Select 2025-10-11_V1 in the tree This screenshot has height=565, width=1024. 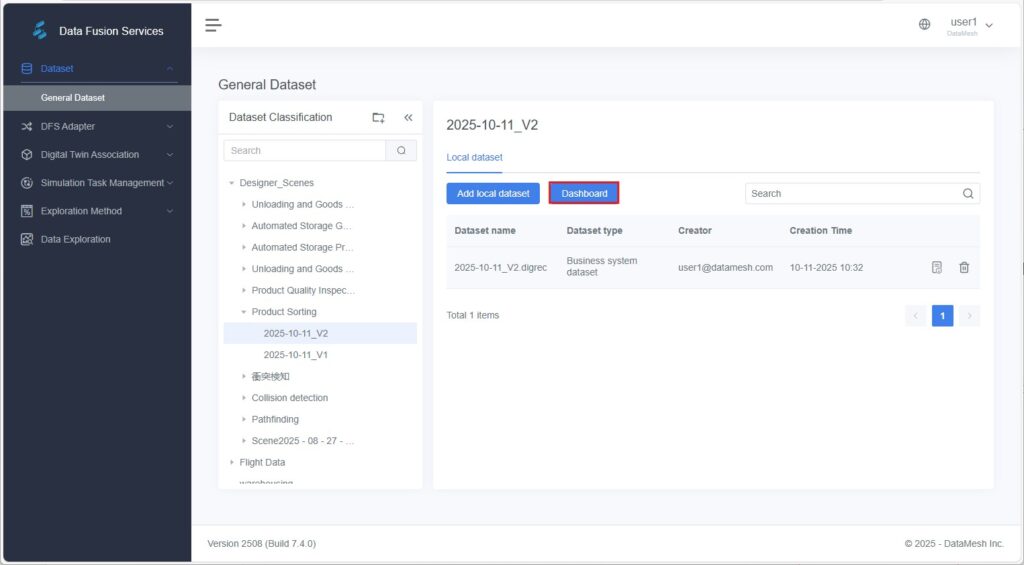click(295, 355)
